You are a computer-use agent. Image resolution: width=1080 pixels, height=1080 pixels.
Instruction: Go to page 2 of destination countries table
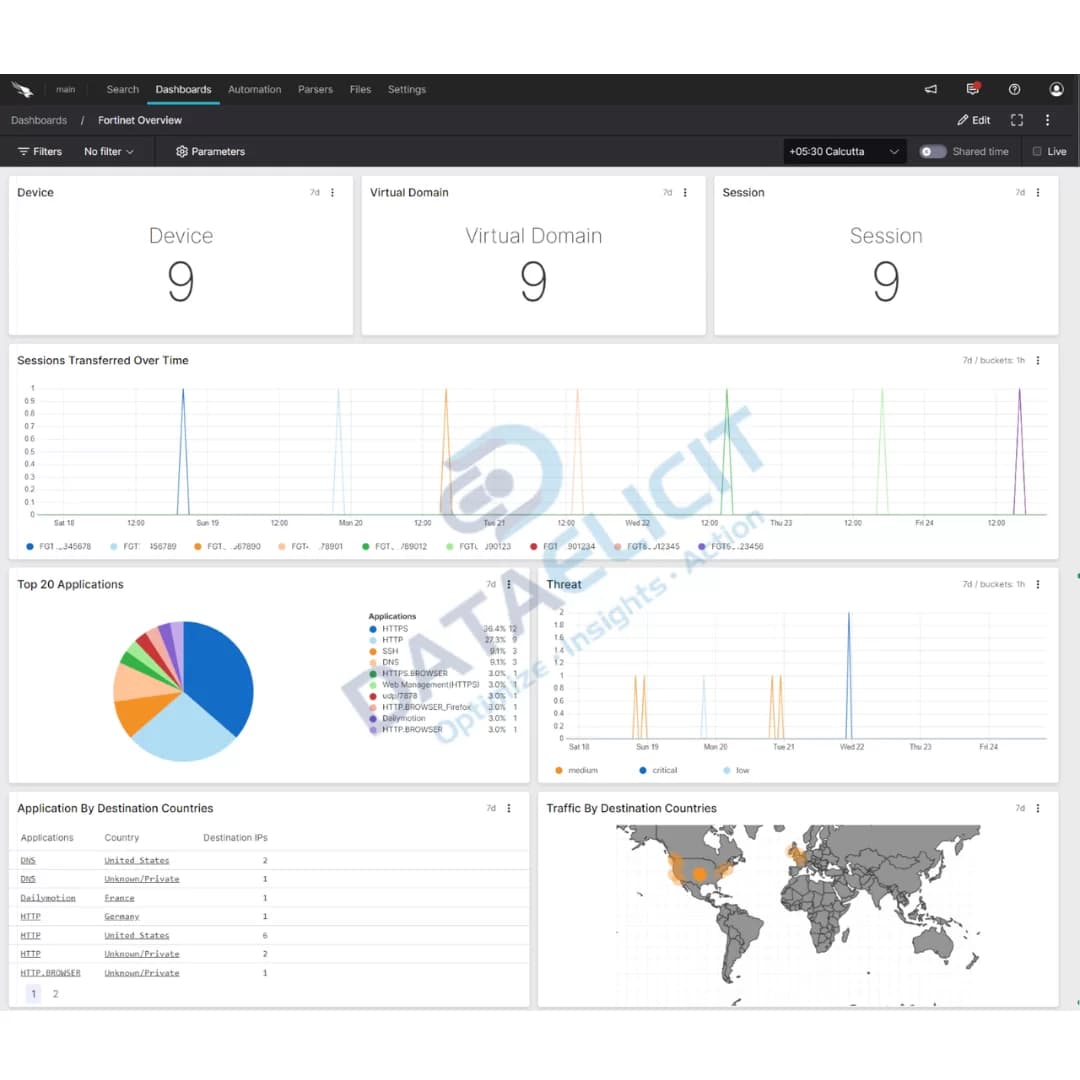[x=55, y=993]
